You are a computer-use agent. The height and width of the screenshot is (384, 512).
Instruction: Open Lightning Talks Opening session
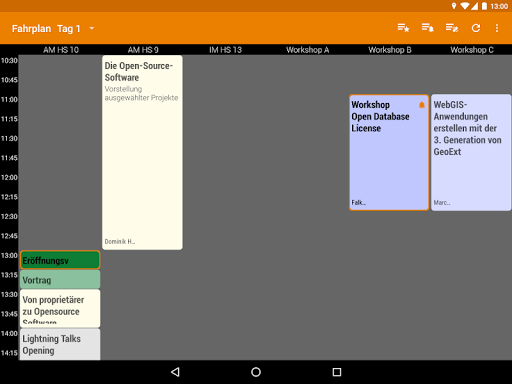point(60,344)
